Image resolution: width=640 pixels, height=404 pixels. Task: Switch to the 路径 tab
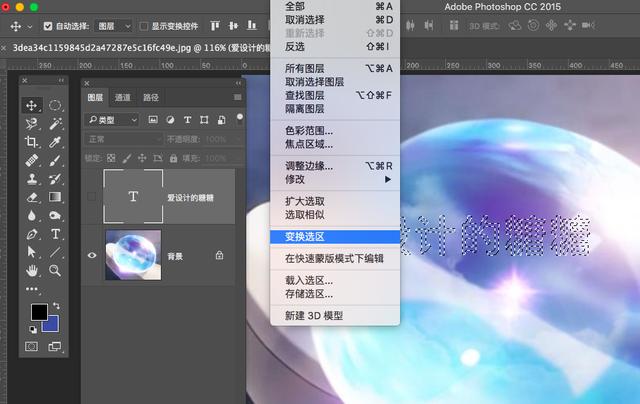coord(151,97)
